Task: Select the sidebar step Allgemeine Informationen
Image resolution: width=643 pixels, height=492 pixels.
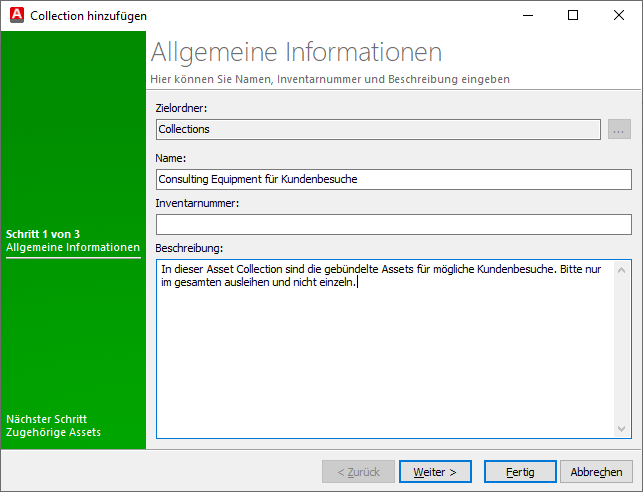Action: coord(73,247)
